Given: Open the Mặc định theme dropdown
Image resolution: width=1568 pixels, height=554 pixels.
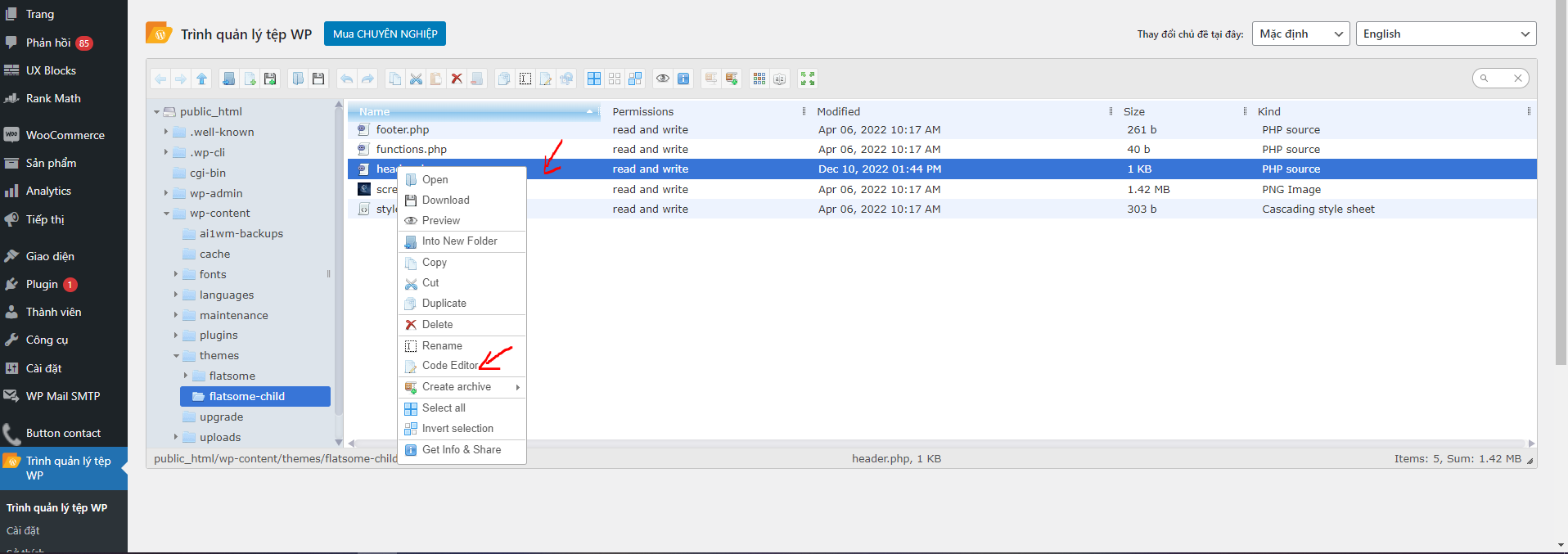Looking at the screenshot, I should [x=1300, y=34].
